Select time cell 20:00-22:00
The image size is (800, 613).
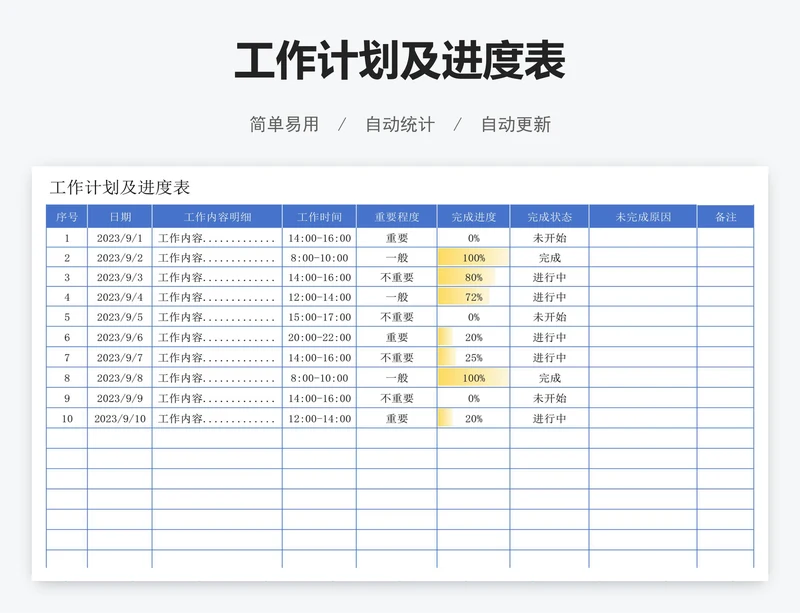coord(319,337)
